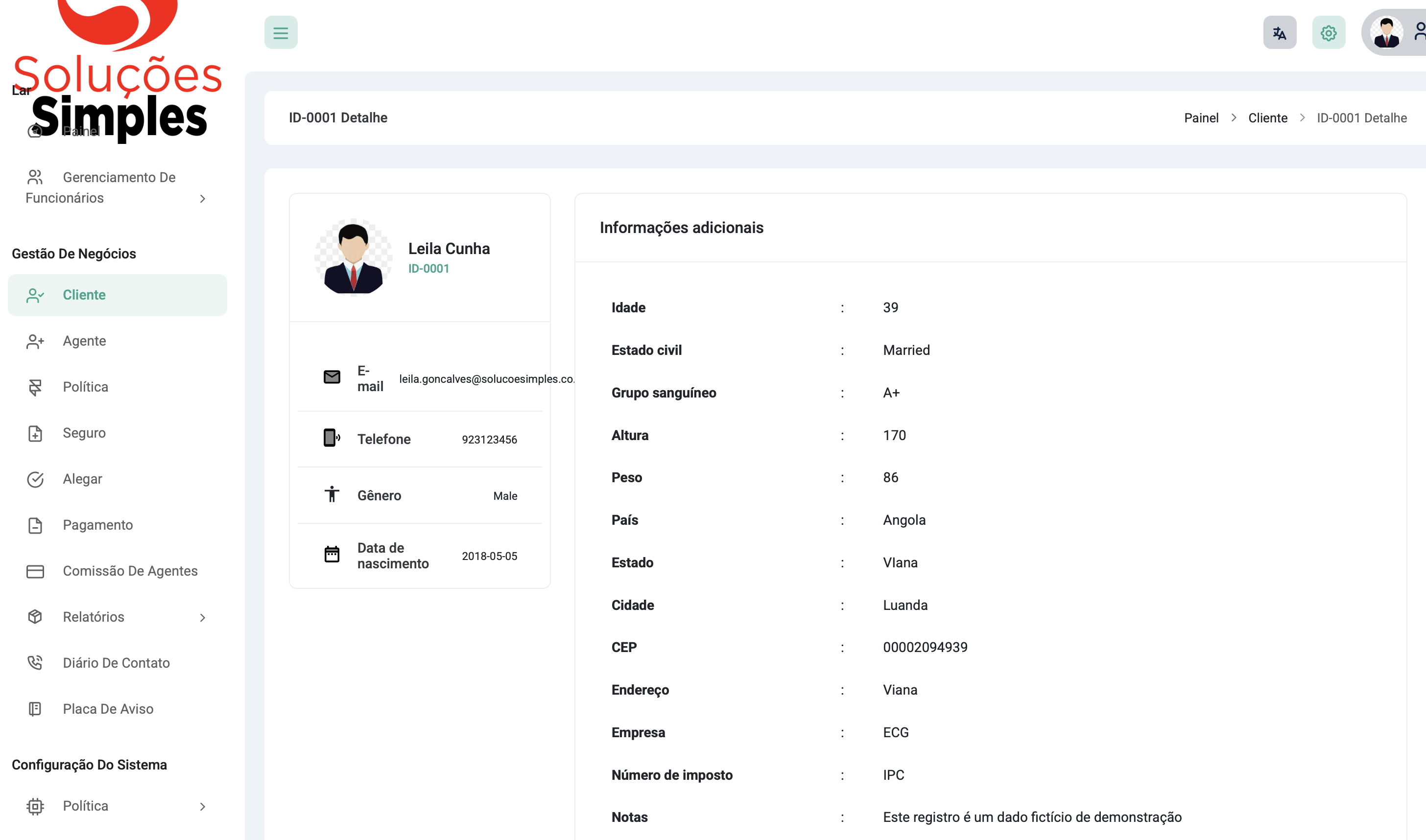Click the Comissão De Agentes card icon
Image resolution: width=1426 pixels, height=840 pixels.
coord(35,571)
